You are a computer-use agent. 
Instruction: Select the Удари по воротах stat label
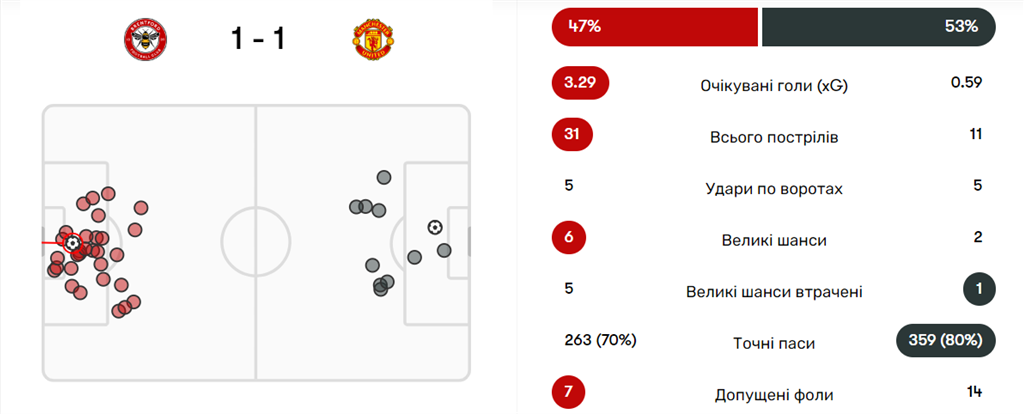point(774,188)
